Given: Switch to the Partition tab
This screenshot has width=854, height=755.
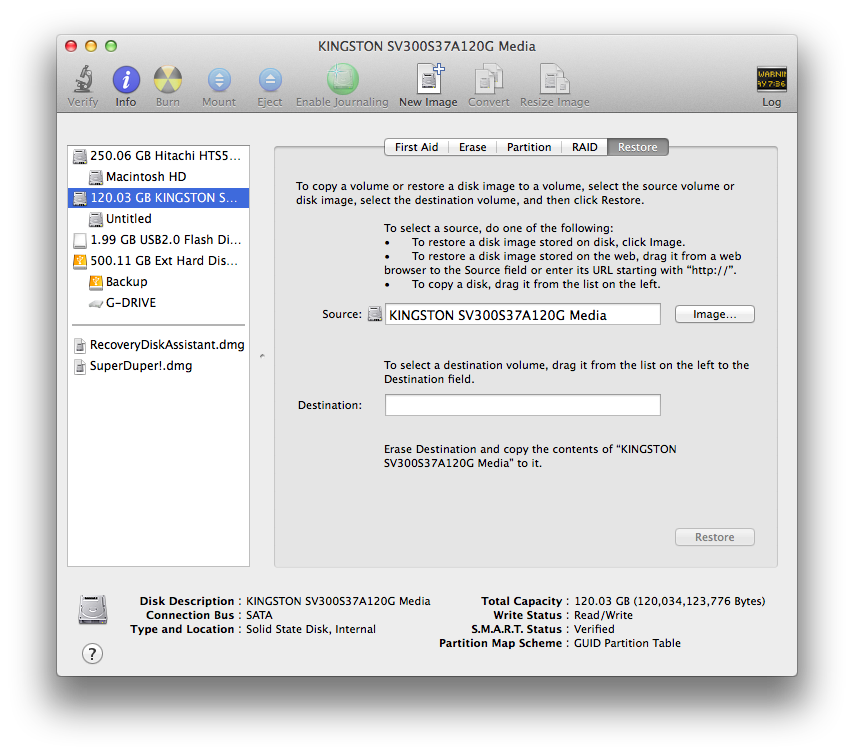Looking at the screenshot, I should pyautogui.click(x=529, y=147).
